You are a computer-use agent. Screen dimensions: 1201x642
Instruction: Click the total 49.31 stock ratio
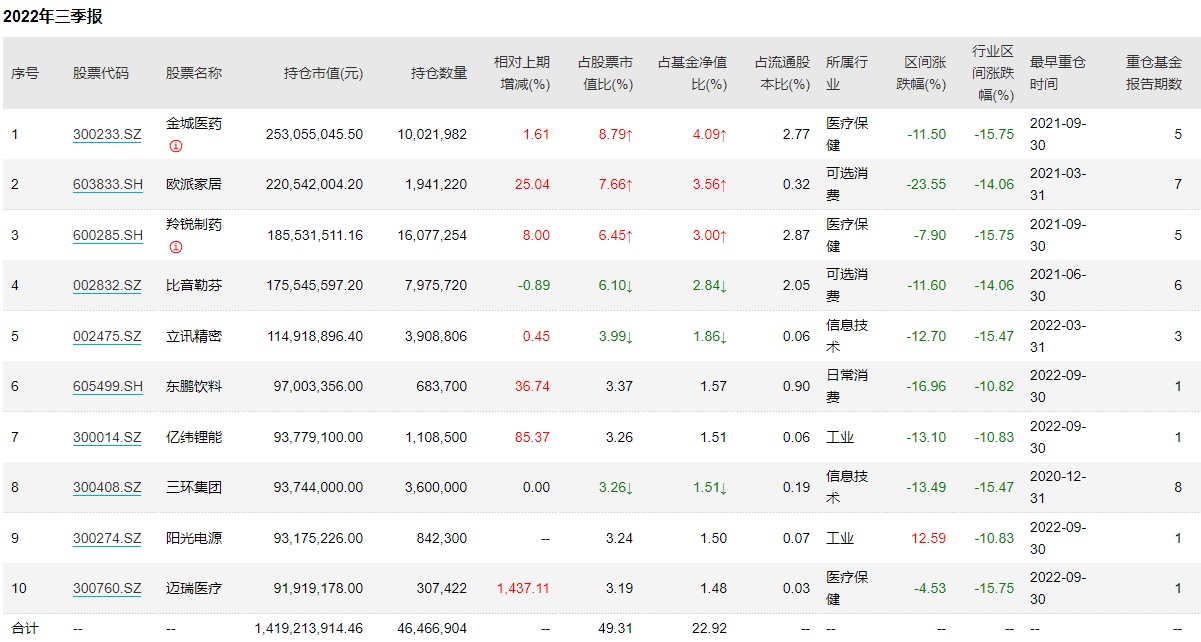pos(617,628)
